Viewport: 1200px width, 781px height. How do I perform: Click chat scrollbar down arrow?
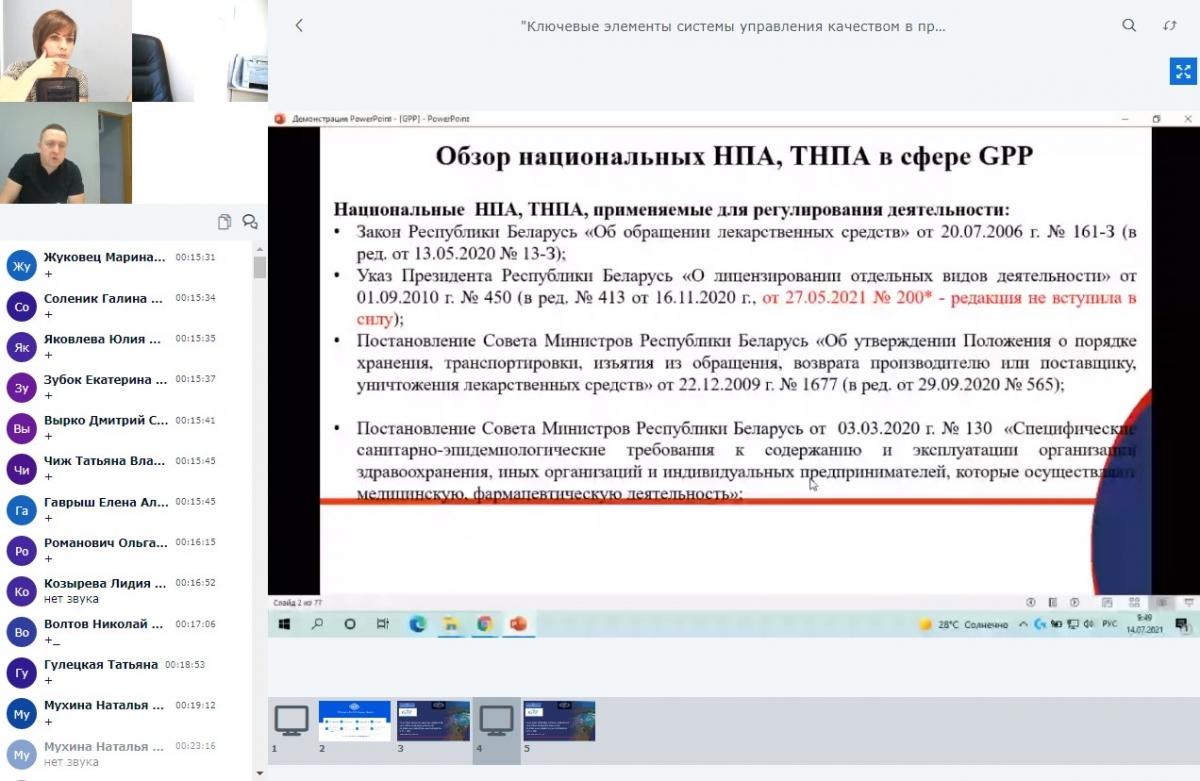click(260, 773)
